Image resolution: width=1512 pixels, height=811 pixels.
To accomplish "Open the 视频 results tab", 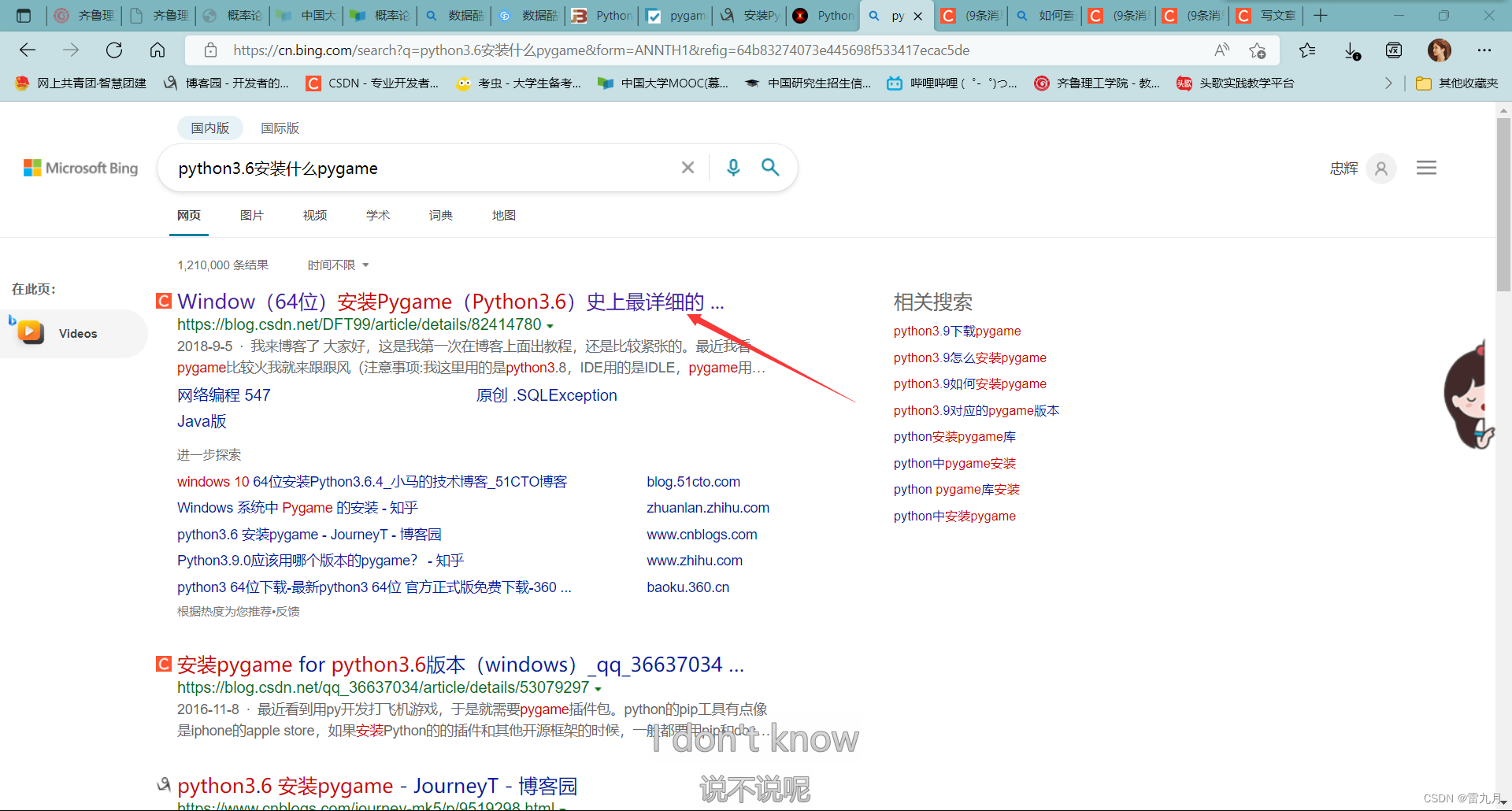I will coord(315,215).
